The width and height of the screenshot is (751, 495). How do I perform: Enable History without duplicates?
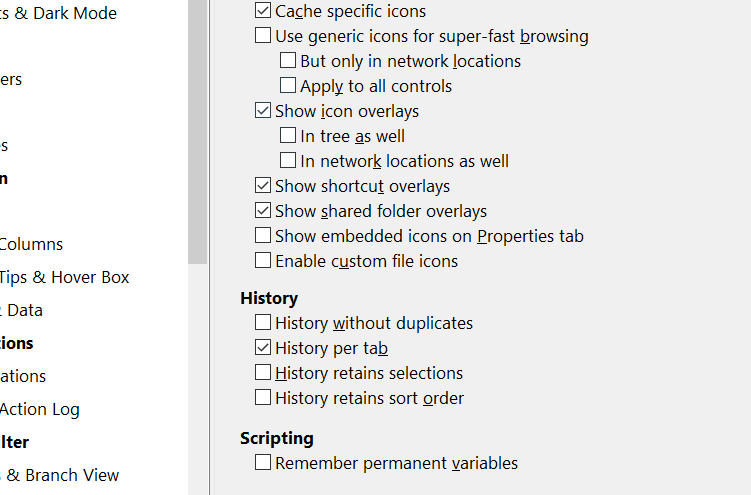(x=263, y=324)
